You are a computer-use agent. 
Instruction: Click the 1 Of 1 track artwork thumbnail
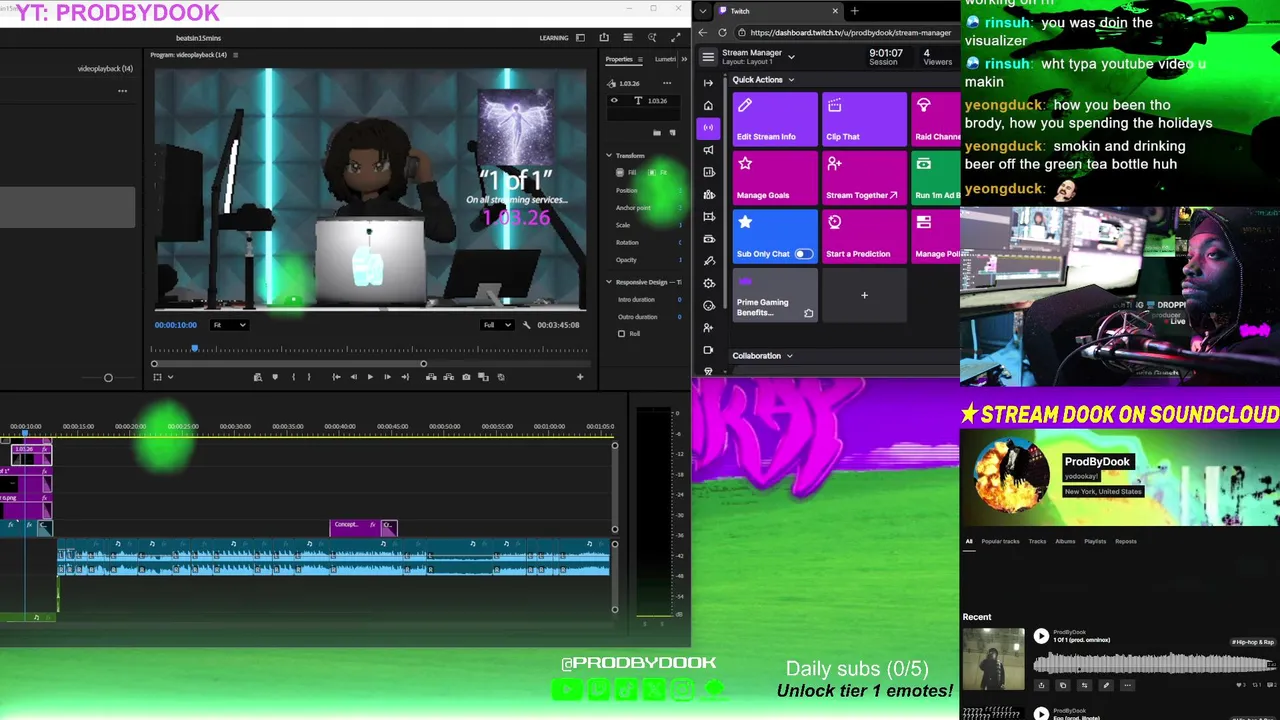(x=993, y=658)
